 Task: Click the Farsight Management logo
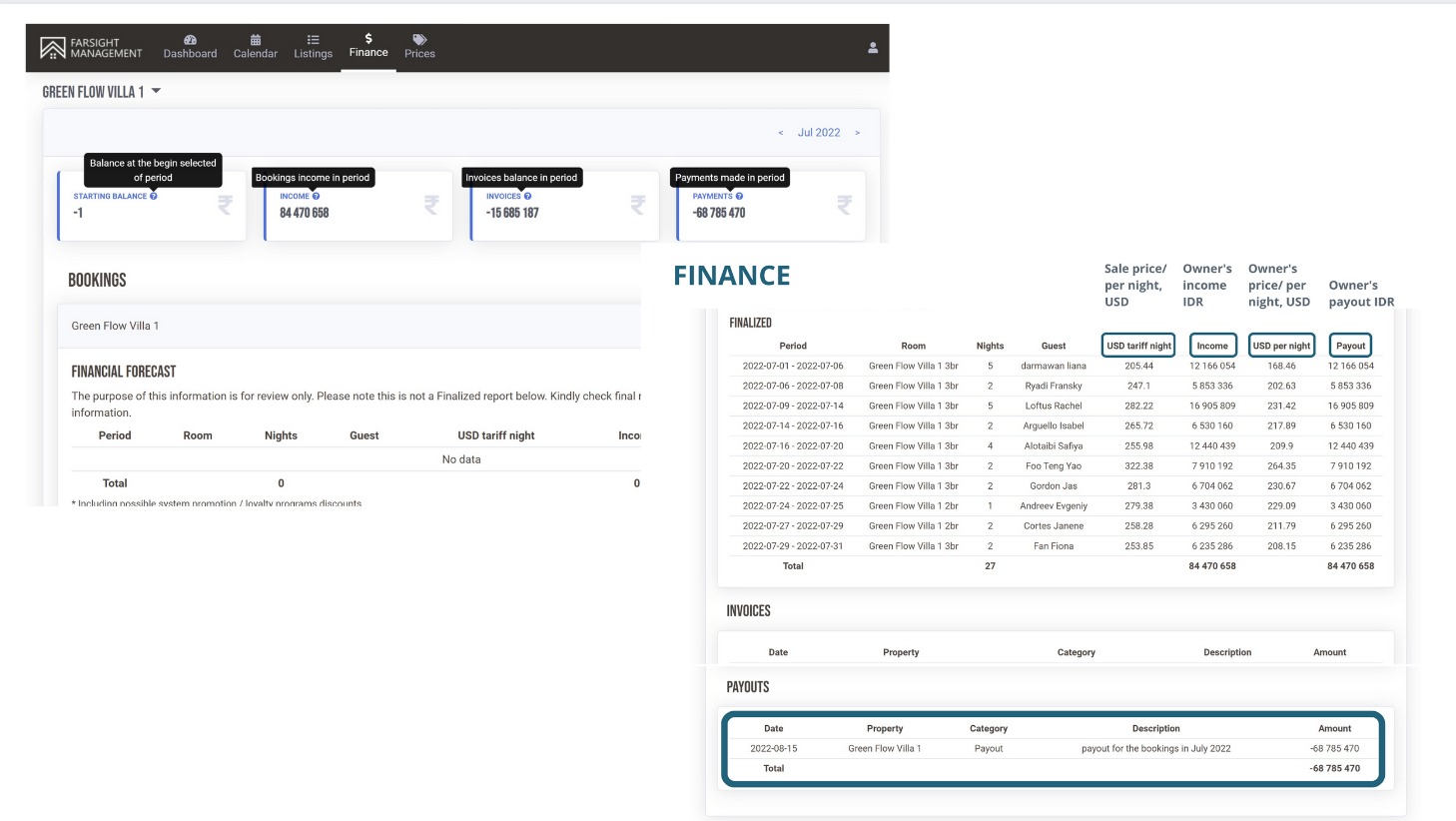click(x=91, y=48)
